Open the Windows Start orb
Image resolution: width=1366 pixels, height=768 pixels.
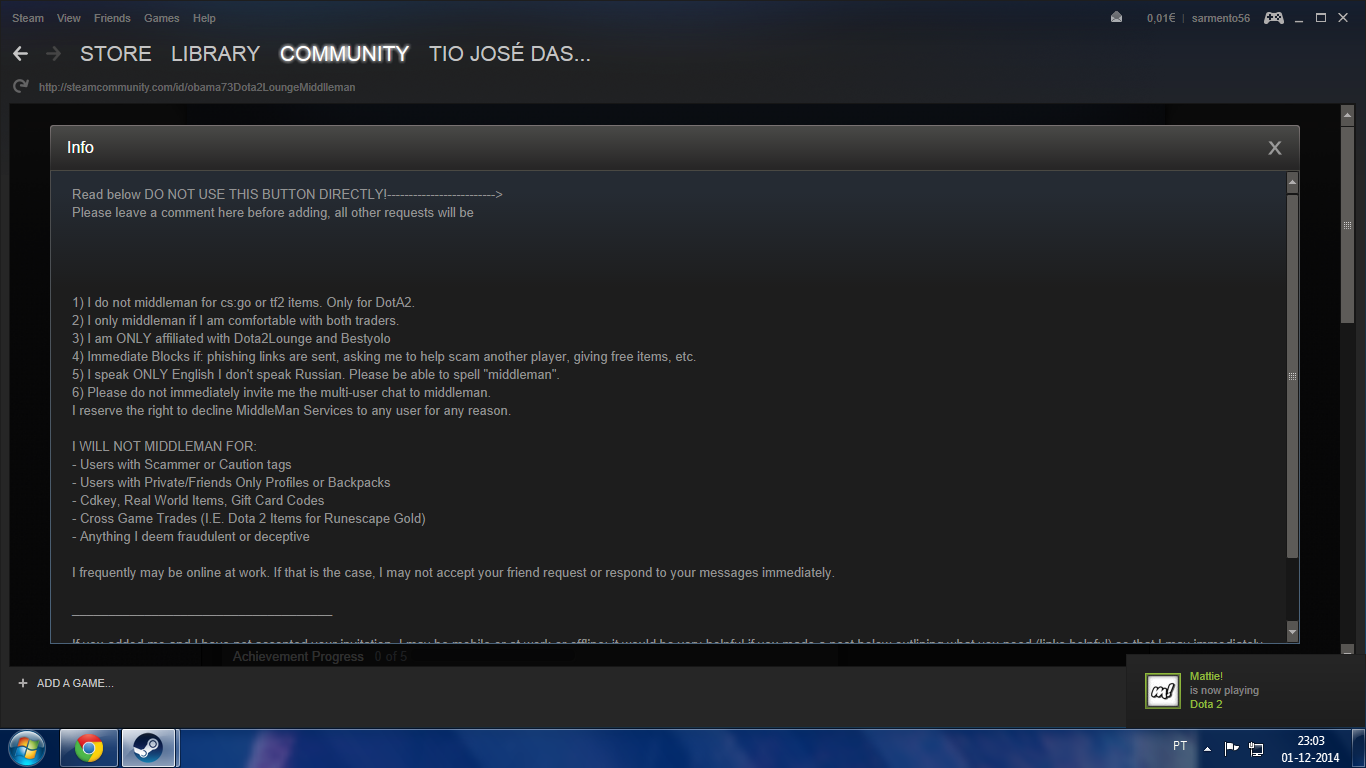(x=27, y=748)
